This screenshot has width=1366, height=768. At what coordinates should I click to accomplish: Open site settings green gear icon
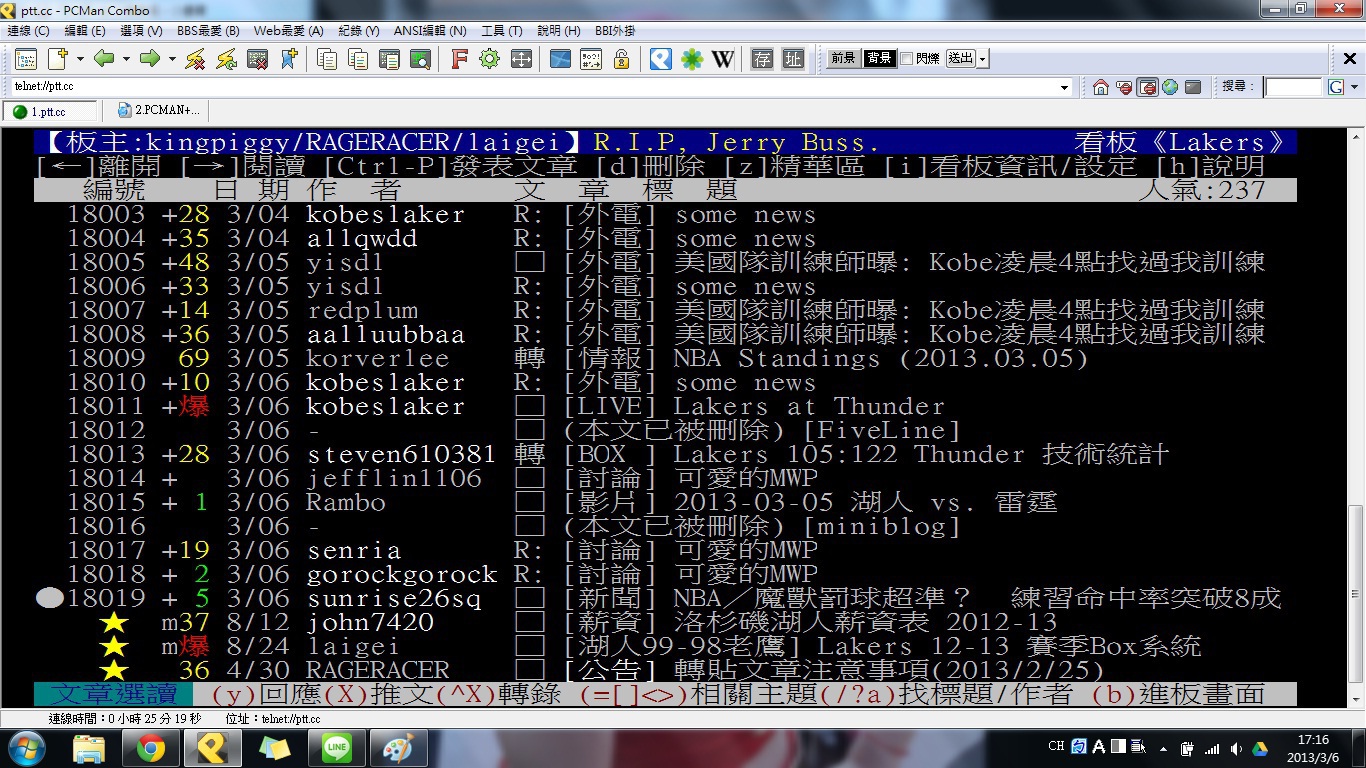(489, 59)
